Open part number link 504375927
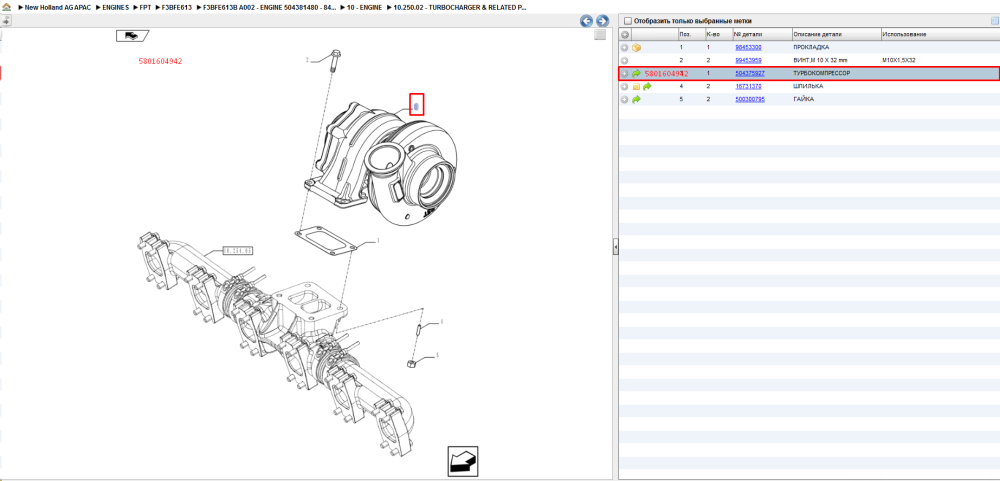Image resolution: width=1000 pixels, height=481 pixels. 749,73
